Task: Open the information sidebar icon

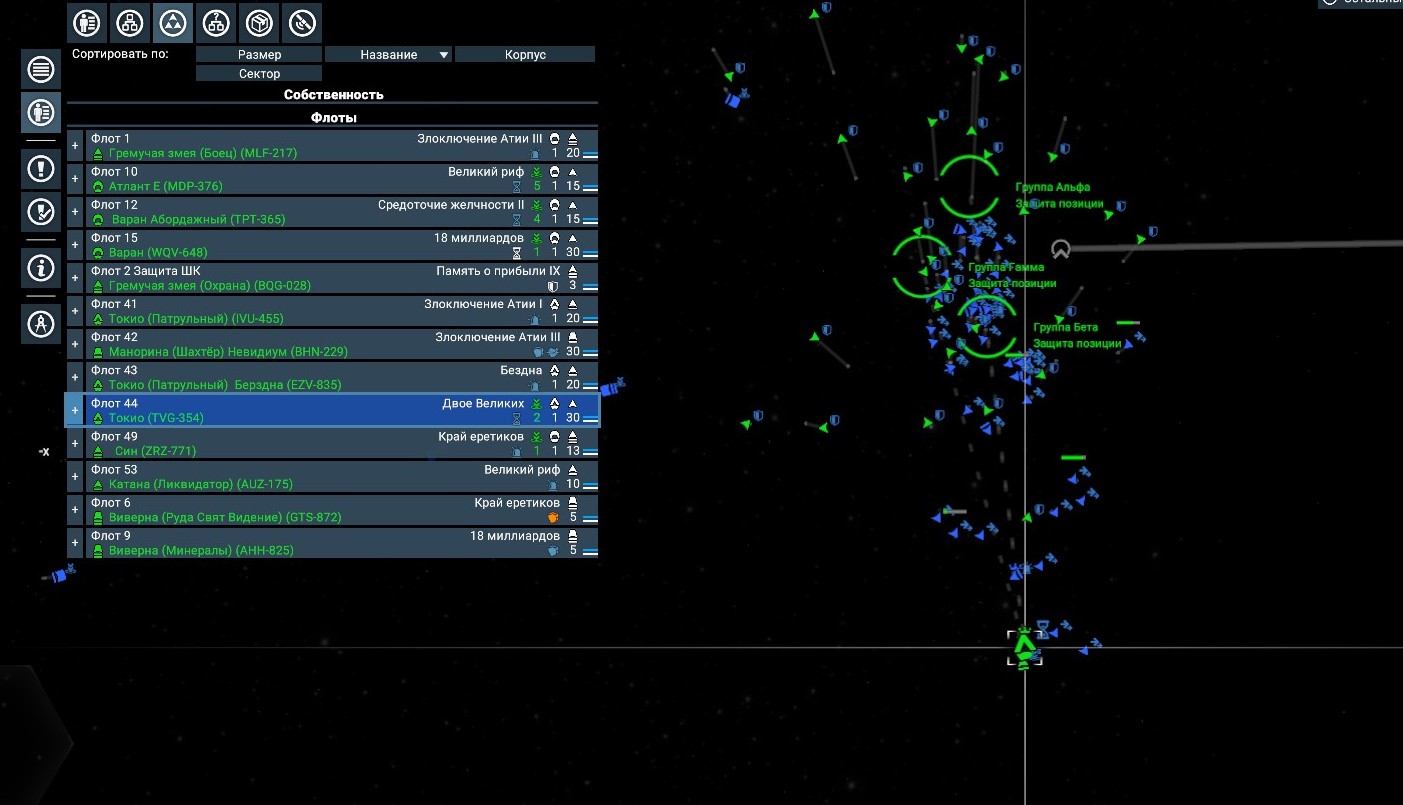Action: pos(40,267)
